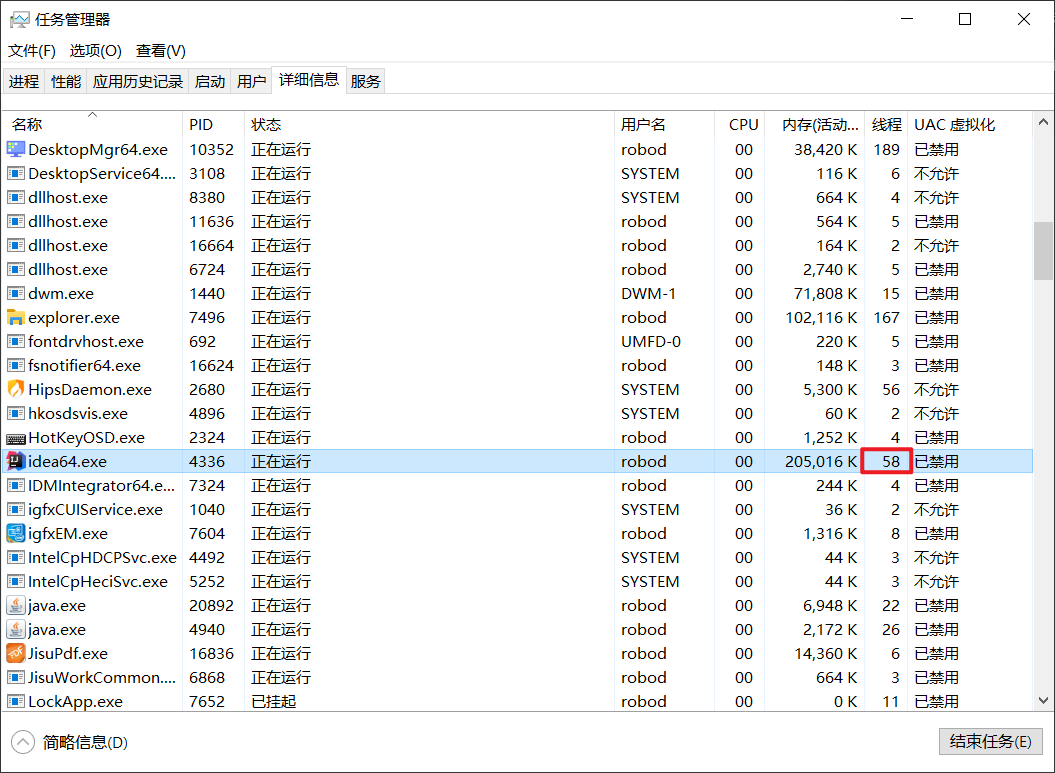
Task: Click the JisuPdf.exe orange PDF icon
Action: 15,653
